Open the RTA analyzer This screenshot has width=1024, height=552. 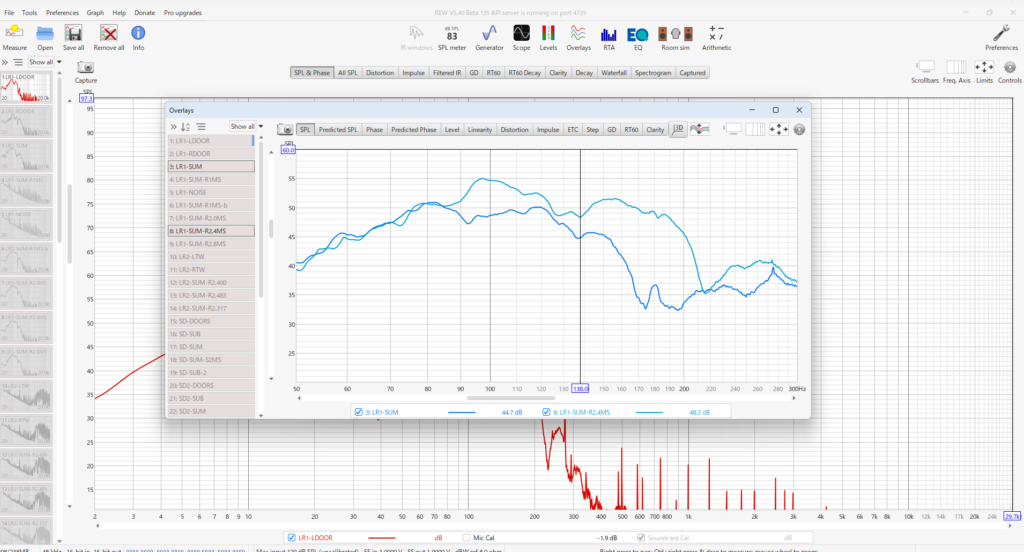pos(609,38)
